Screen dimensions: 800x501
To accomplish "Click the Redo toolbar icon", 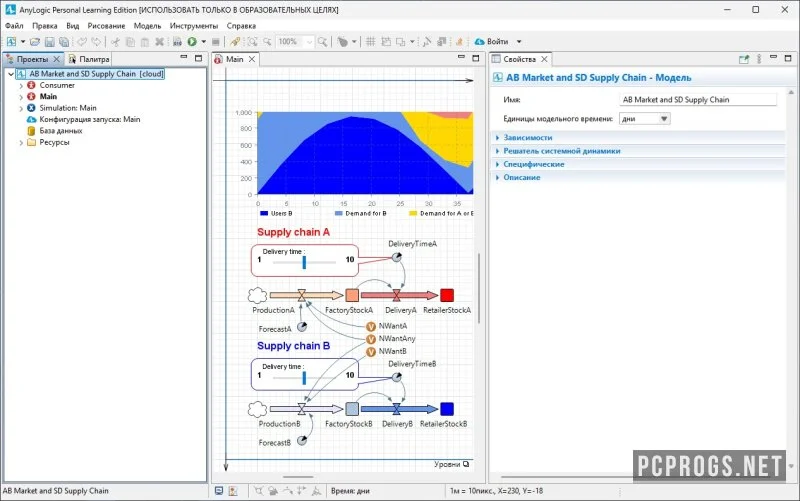I will (96, 41).
